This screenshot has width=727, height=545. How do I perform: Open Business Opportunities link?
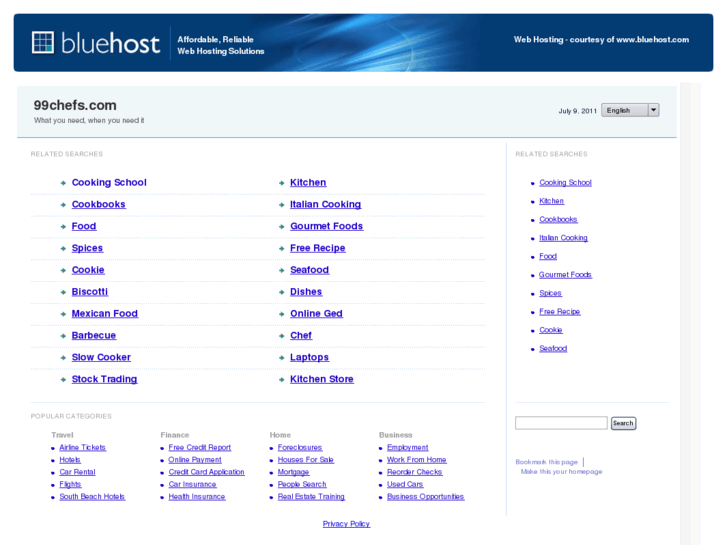click(x=426, y=497)
